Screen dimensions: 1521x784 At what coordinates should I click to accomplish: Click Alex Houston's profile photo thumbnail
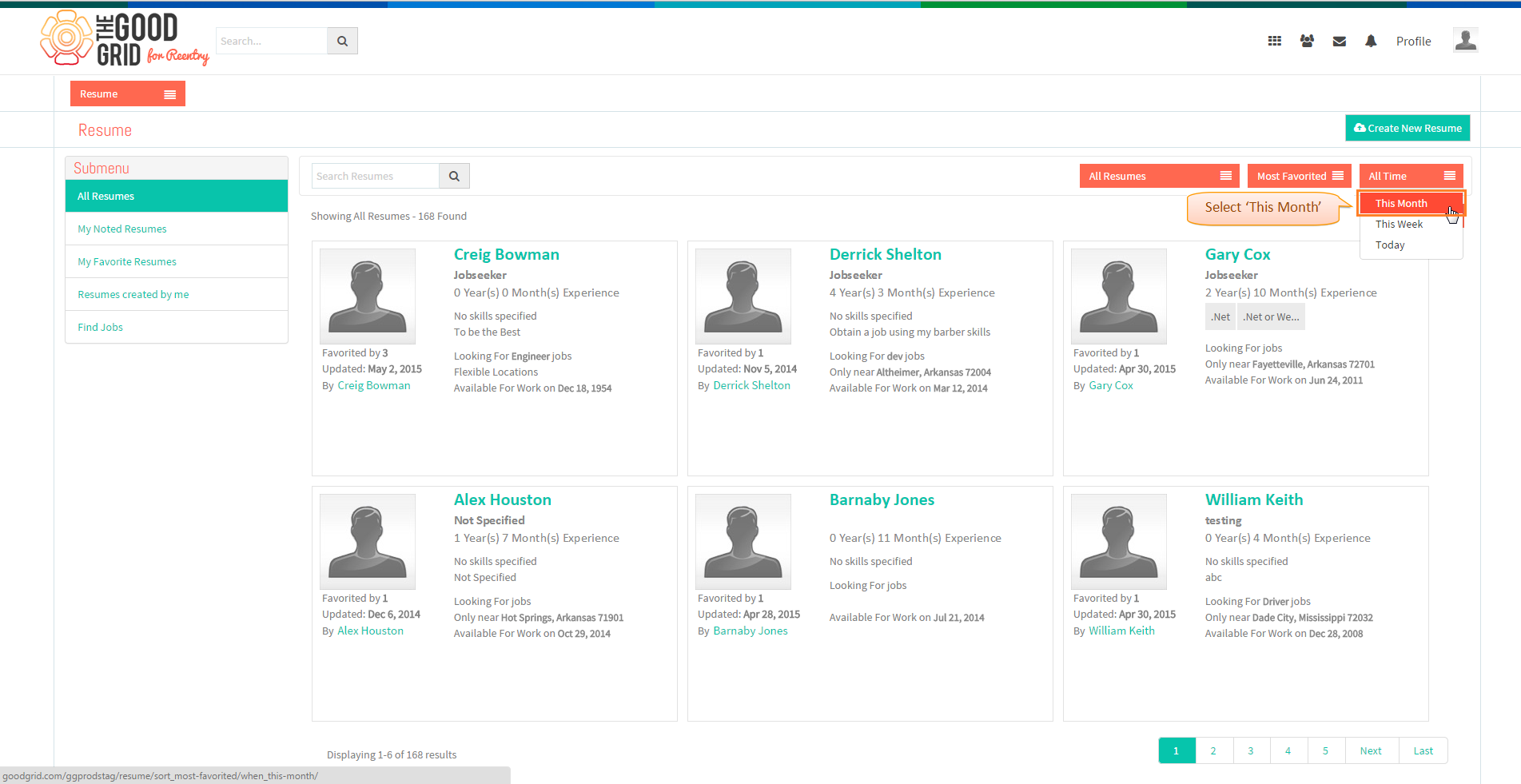pyautogui.click(x=368, y=541)
